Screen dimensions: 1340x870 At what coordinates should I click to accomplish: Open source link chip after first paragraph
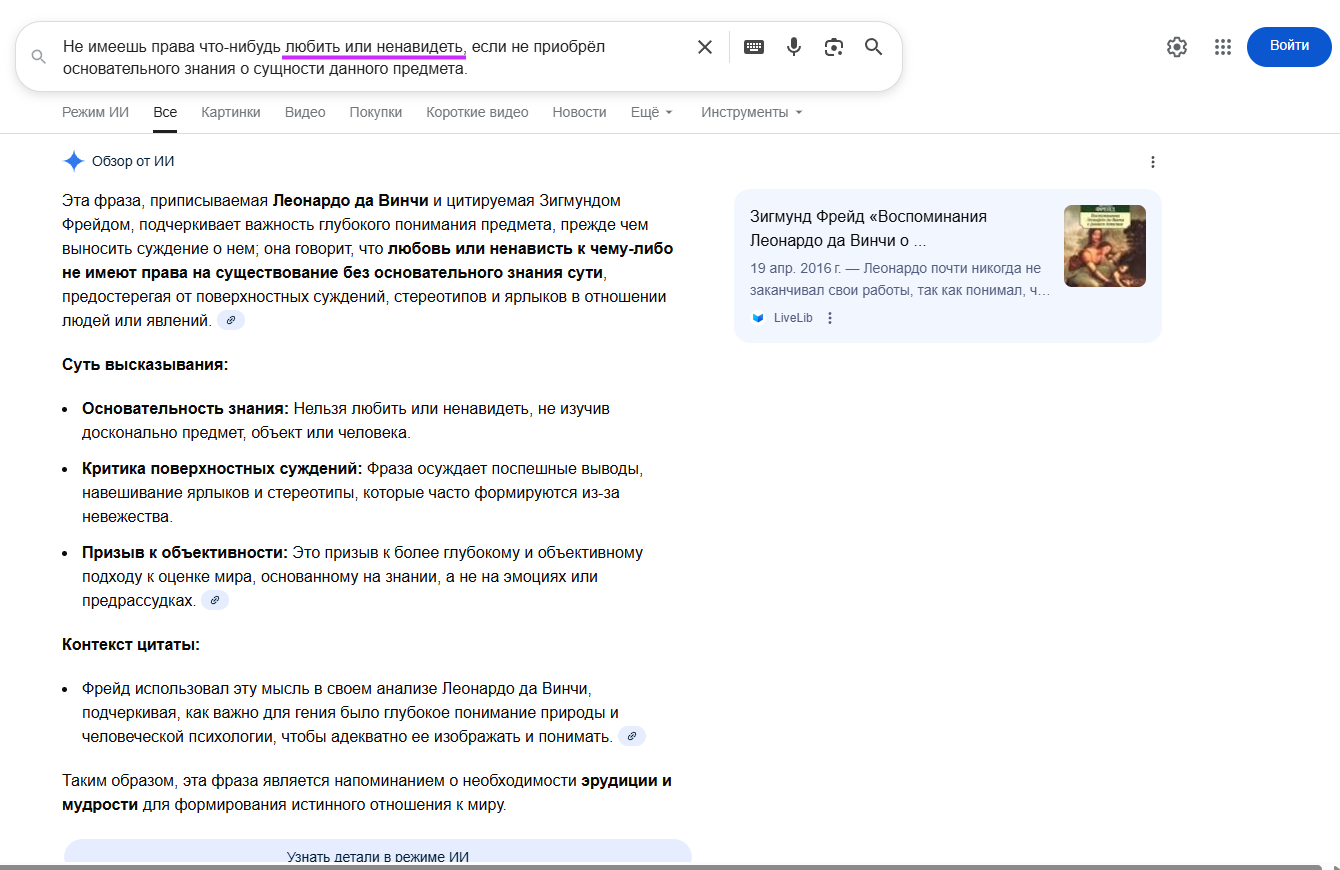click(x=231, y=320)
